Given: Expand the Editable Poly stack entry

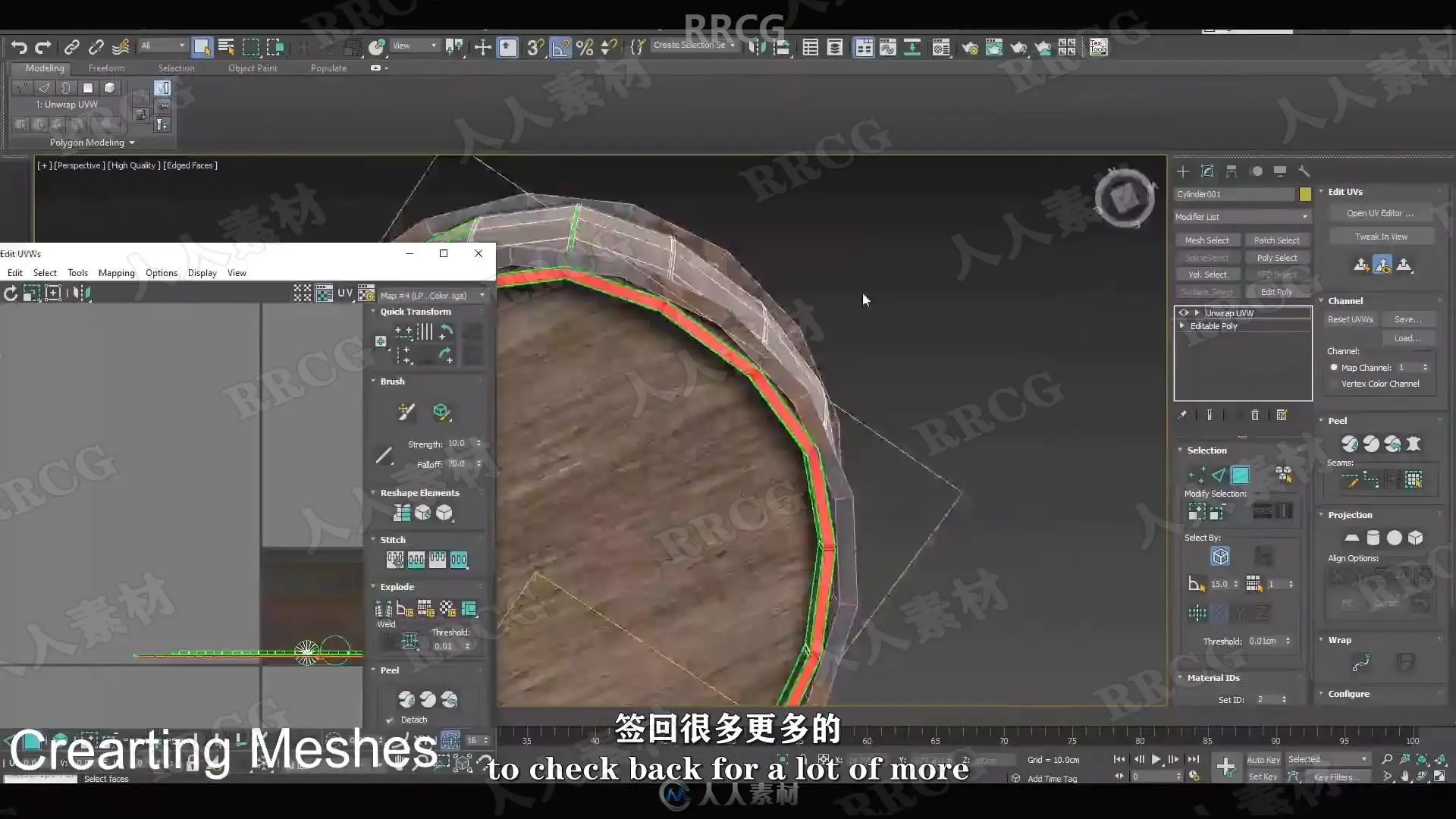Looking at the screenshot, I should [1182, 326].
